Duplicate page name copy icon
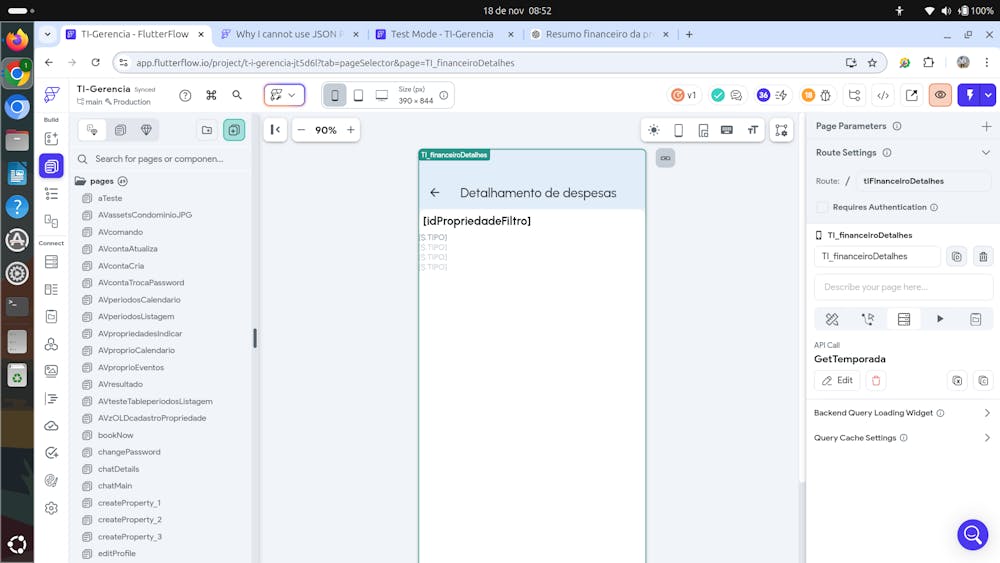The width and height of the screenshot is (1000, 563). click(x=957, y=257)
